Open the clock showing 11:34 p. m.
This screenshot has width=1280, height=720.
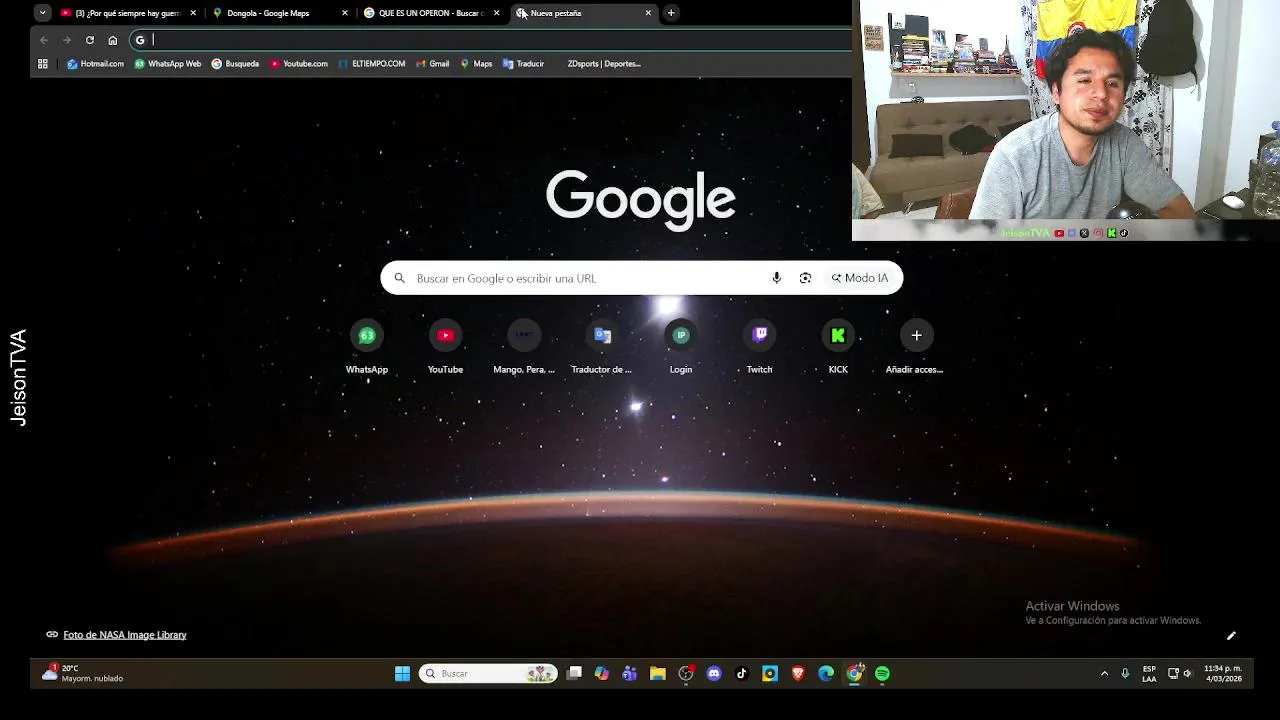tap(1222, 673)
